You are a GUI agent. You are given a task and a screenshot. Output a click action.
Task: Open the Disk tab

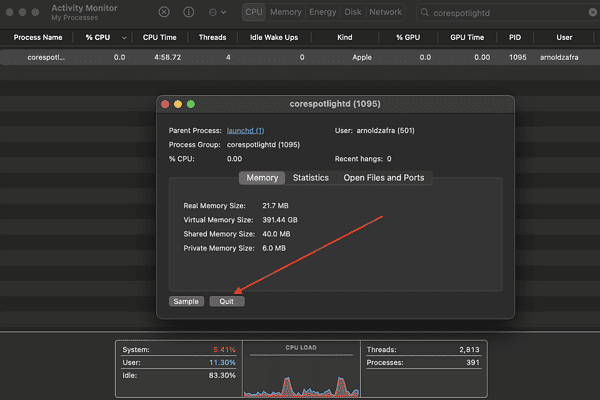click(x=352, y=12)
